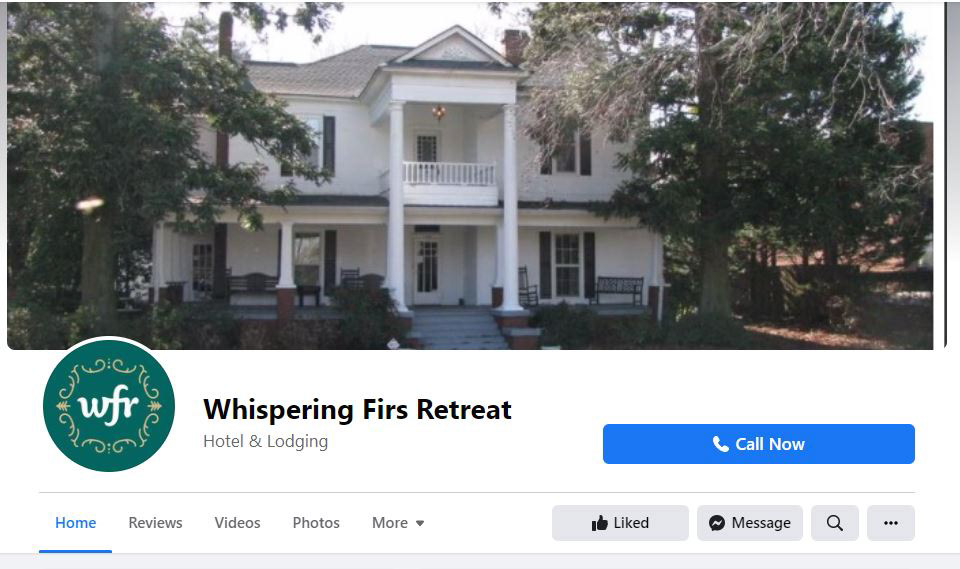Image resolution: width=960 pixels, height=569 pixels.
Task: Open page search with magnifier icon
Action: tap(834, 522)
